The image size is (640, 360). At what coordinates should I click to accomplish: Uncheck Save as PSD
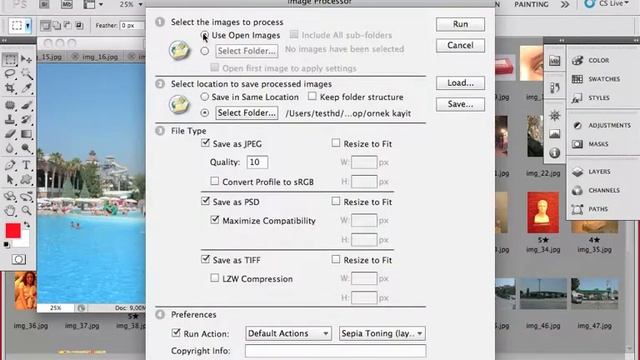click(205, 201)
